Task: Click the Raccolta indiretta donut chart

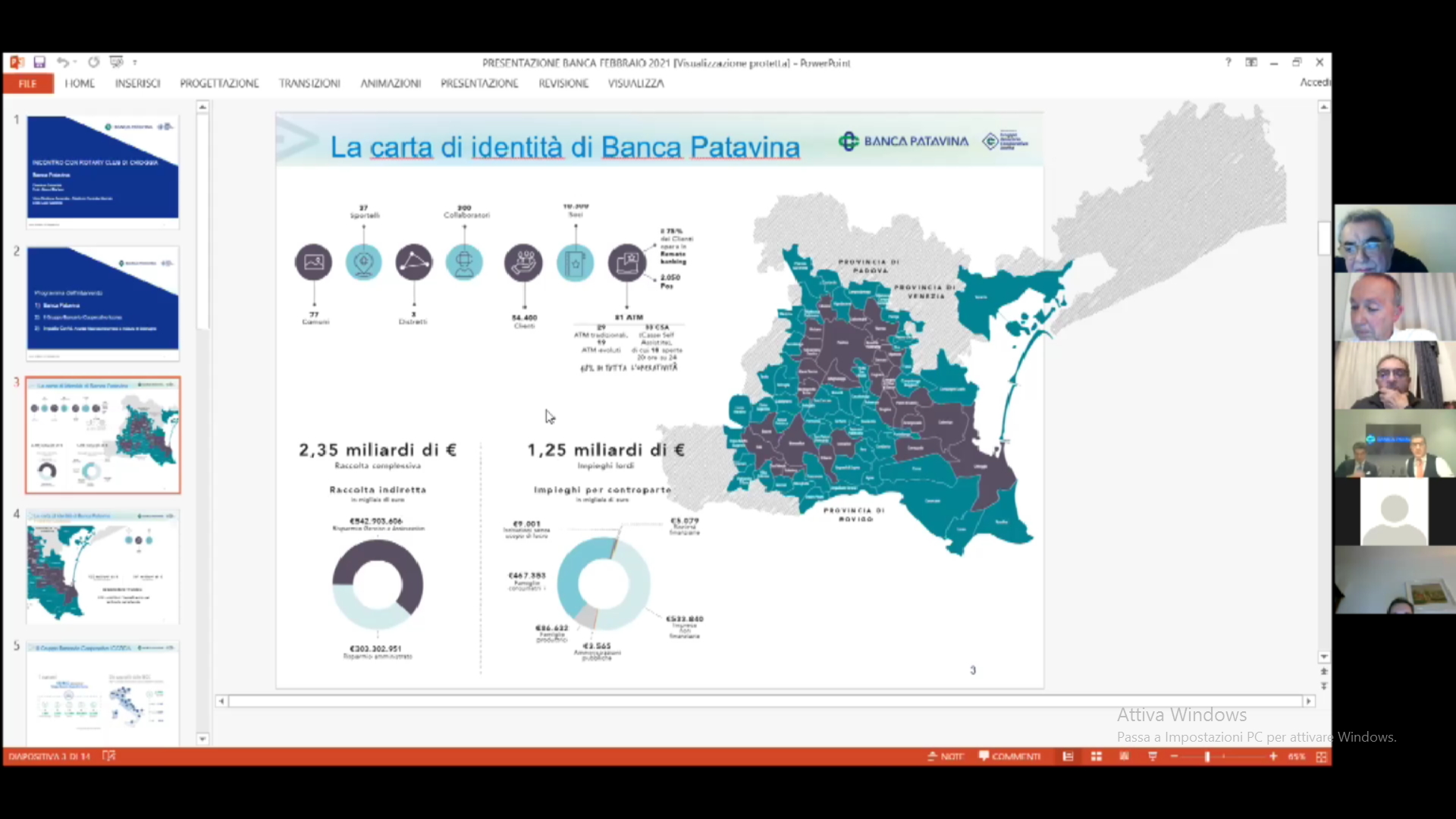Action: (x=378, y=584)
